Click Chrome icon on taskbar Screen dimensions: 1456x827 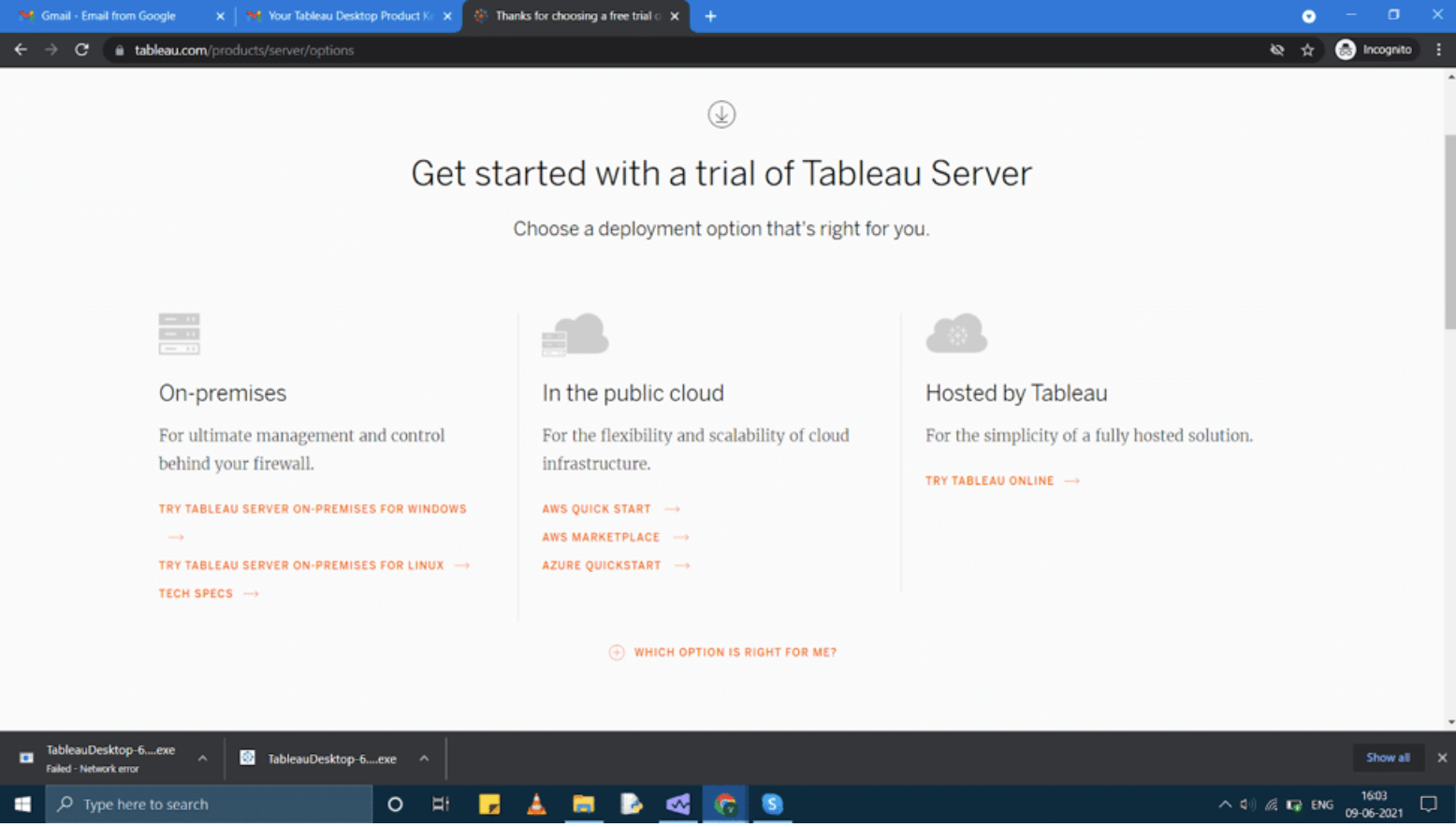tap(725, 804)
